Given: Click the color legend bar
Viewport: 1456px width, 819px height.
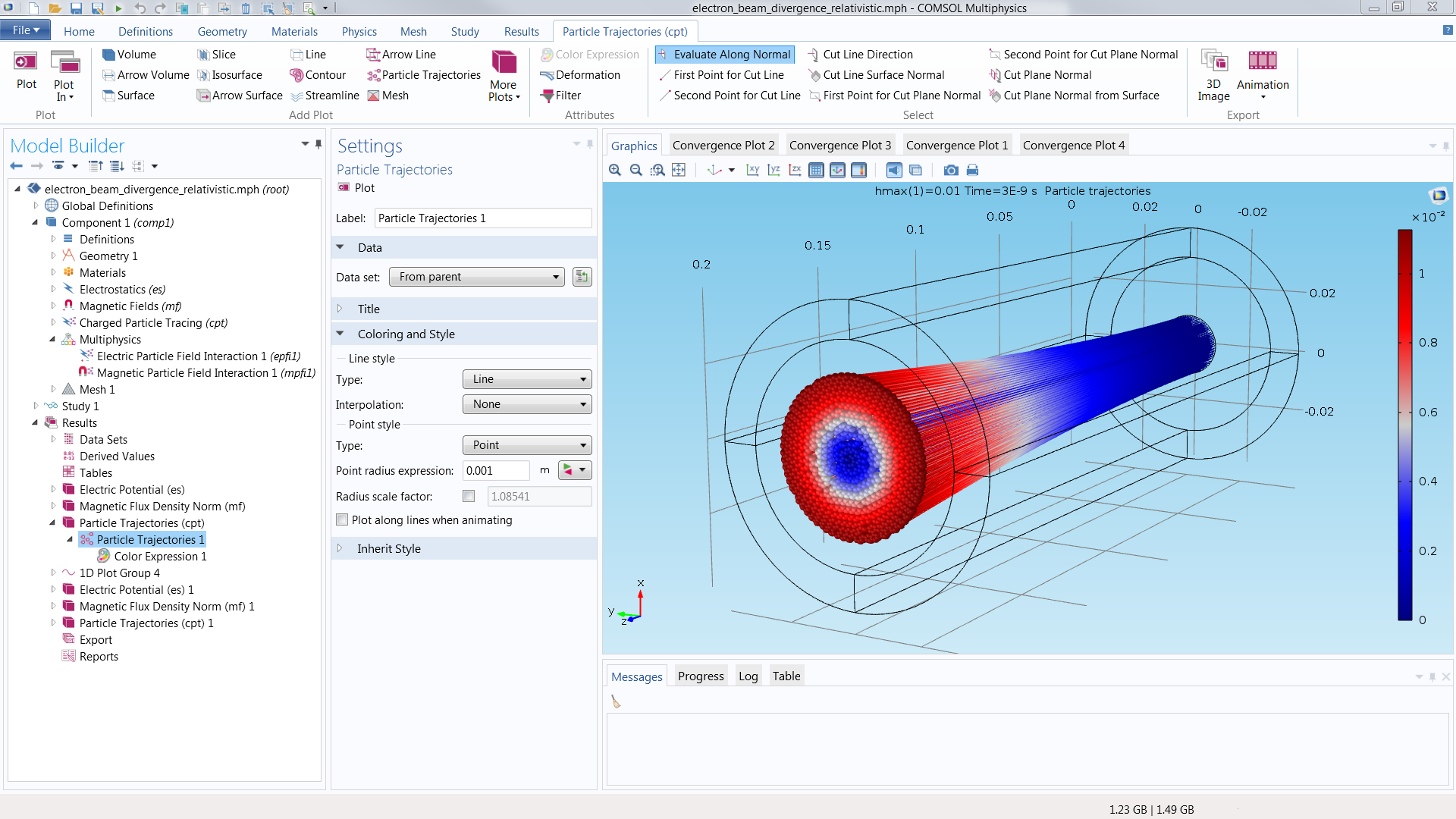Looking at the screenshot, I should click(x=1404, y=425).
